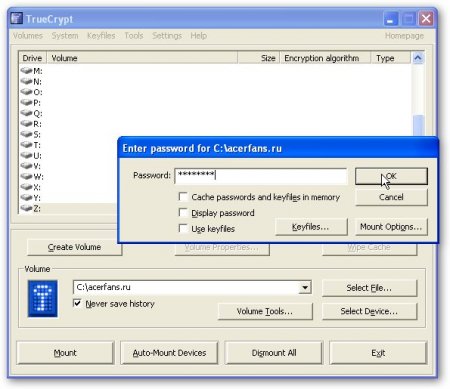
Task: Click the O: drive icon
Action: [26, 92]
